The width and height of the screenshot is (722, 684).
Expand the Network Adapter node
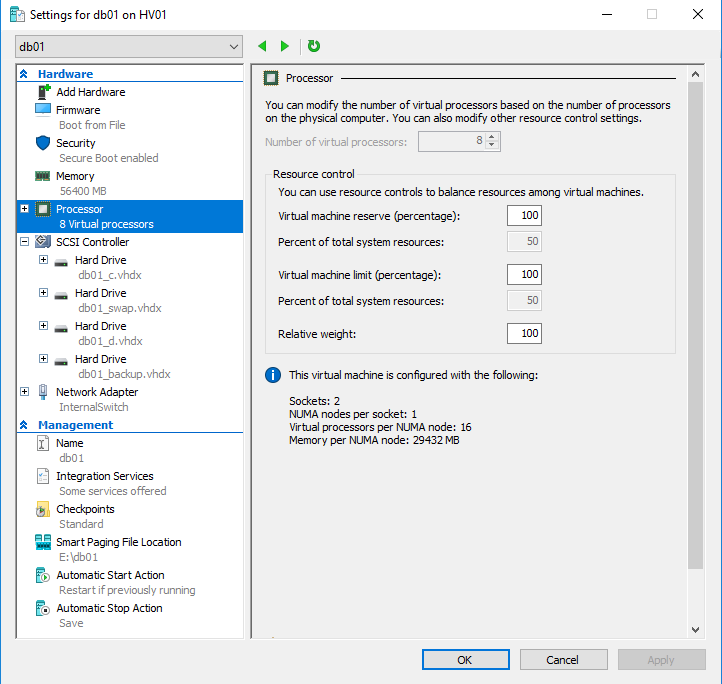point(25,392)
